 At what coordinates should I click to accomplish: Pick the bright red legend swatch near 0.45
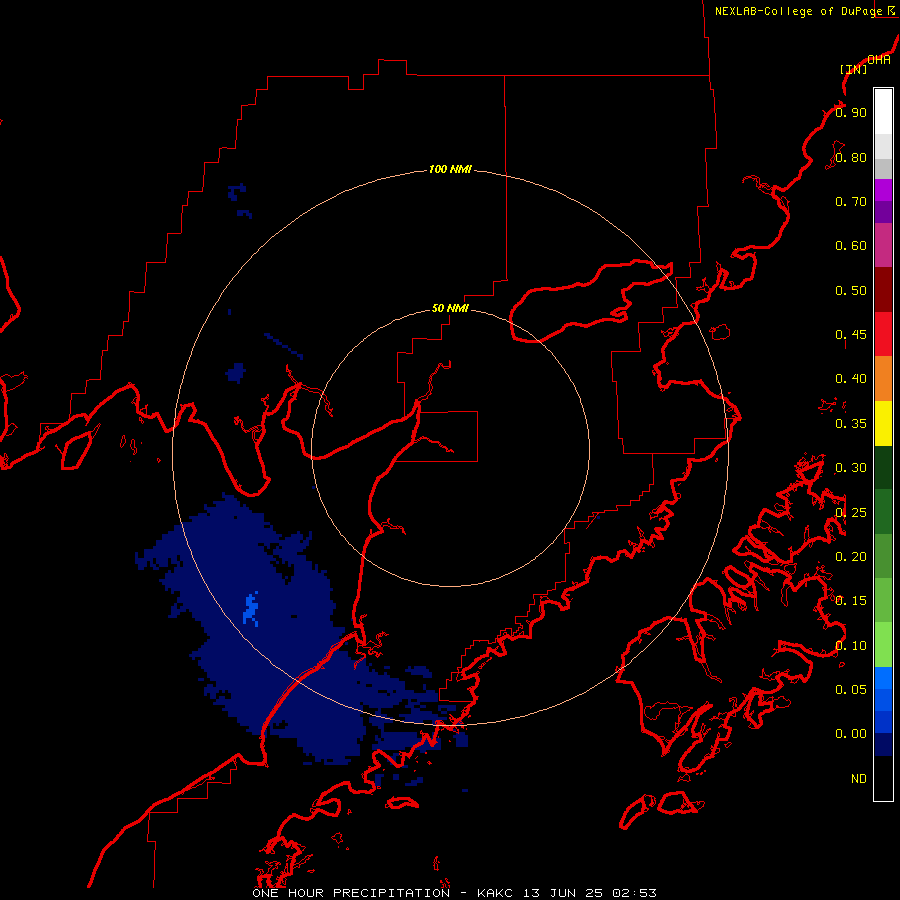pyautogui.click(x=883, y=334)
